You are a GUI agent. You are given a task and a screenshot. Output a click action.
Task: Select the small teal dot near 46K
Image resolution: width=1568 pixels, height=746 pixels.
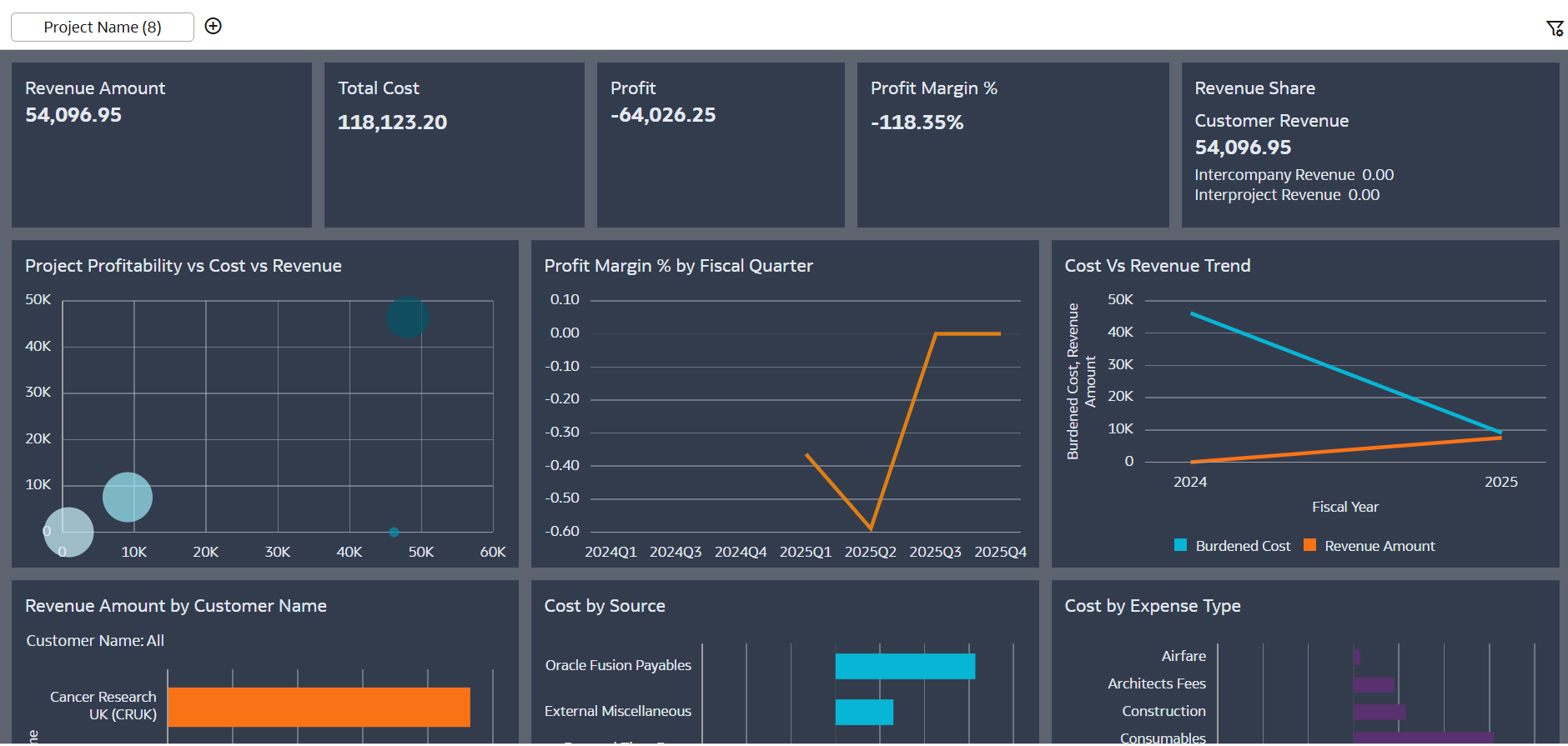tap(394, 532)
